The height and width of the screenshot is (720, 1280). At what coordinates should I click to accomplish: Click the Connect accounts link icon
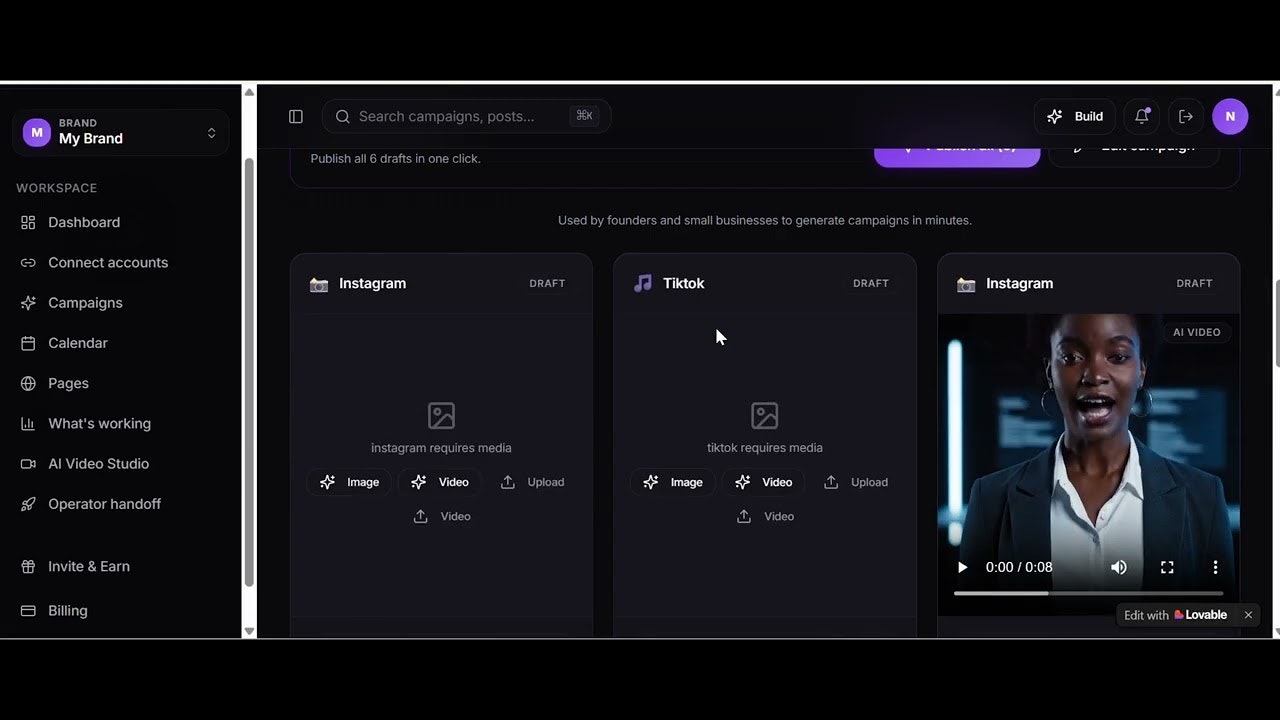(x=28, y=262)
